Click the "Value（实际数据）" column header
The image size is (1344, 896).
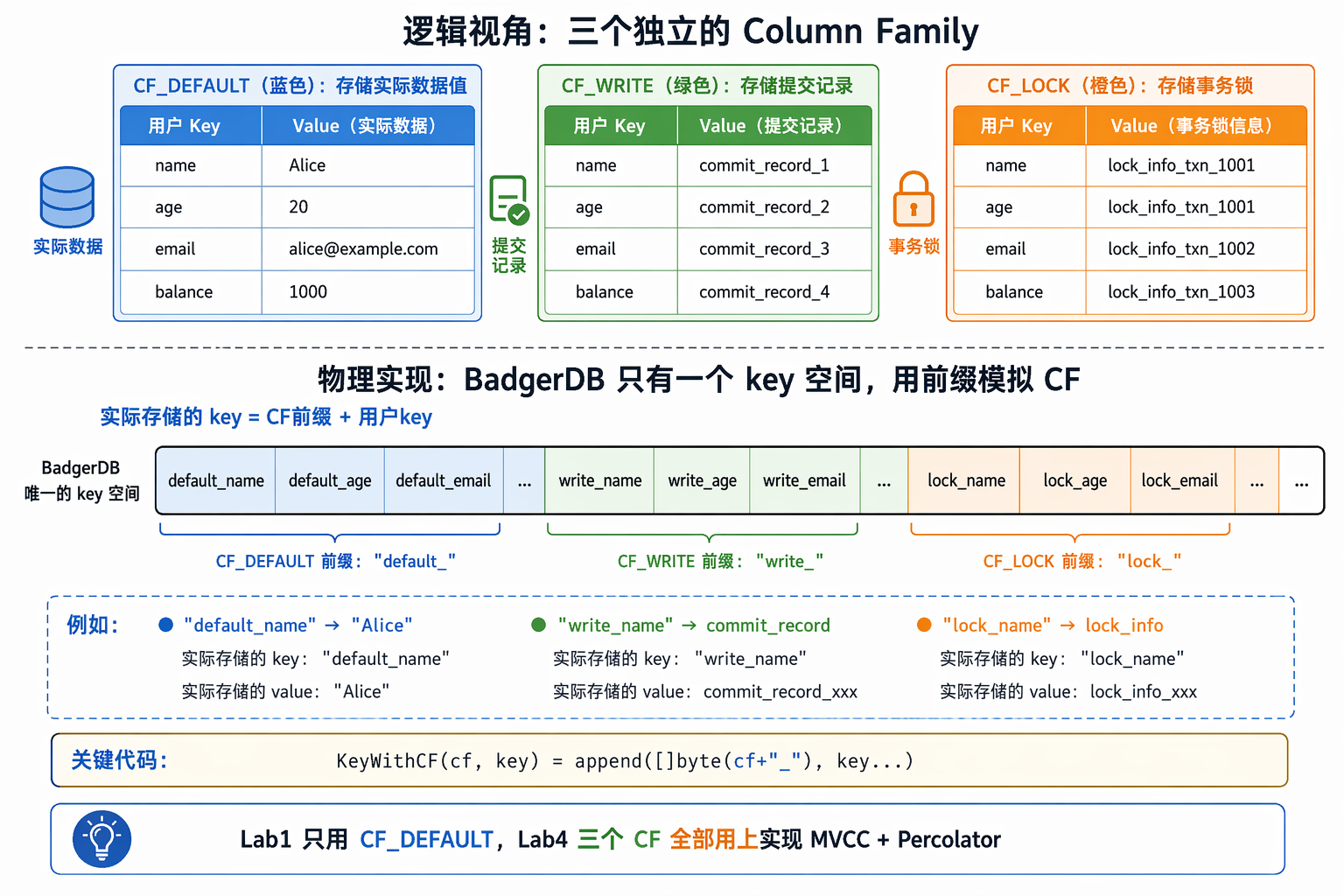(367, 126)
